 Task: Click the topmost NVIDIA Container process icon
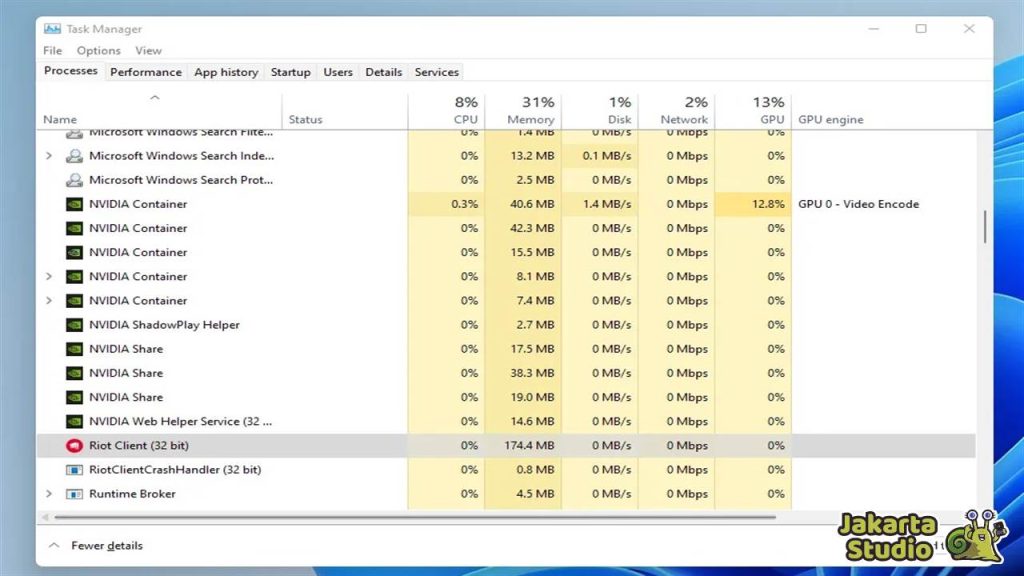tap(74, 204)
